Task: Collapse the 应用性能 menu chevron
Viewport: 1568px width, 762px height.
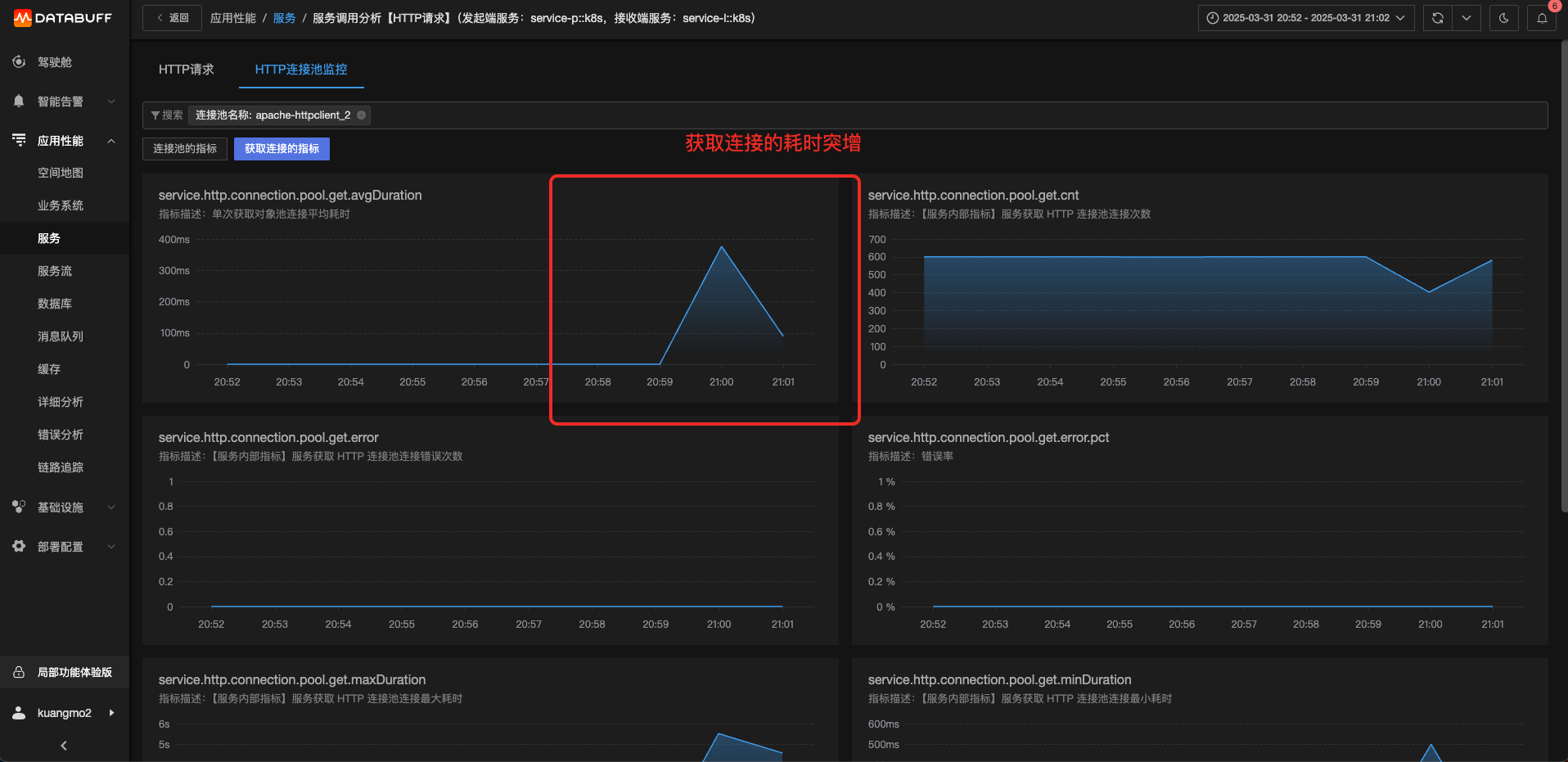Action: coord(111,141)
